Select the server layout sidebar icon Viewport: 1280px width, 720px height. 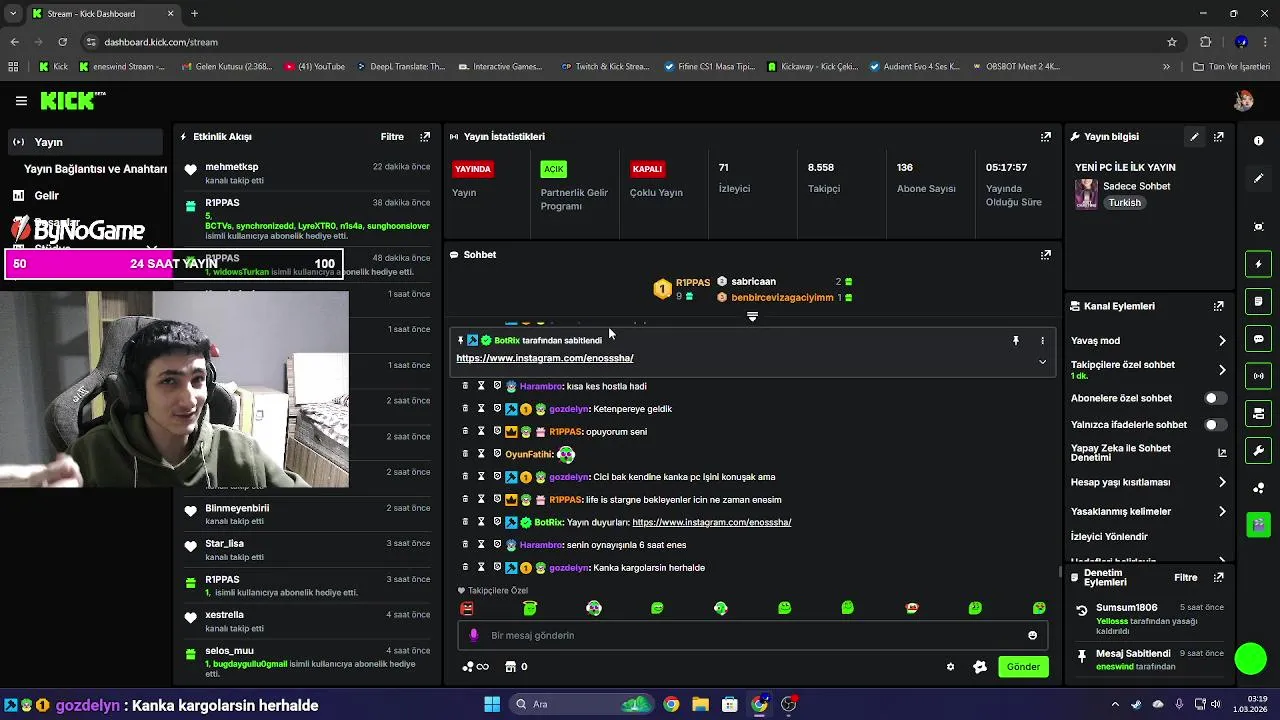(1258, 413)
